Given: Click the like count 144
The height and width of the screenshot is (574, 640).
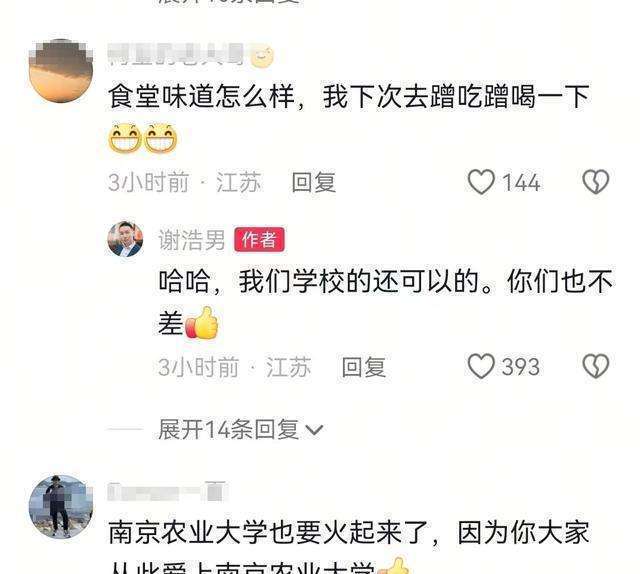Looking at the screenshot, I should pyautogui.click(x=521, y=182).
